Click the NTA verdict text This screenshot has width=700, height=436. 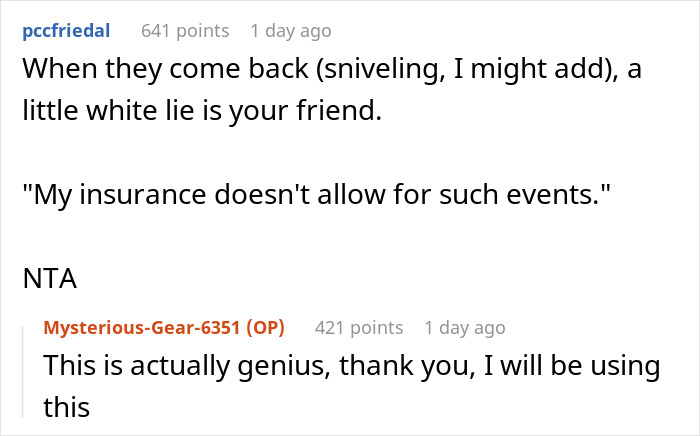pyautogui.click(x=49, y=279)
